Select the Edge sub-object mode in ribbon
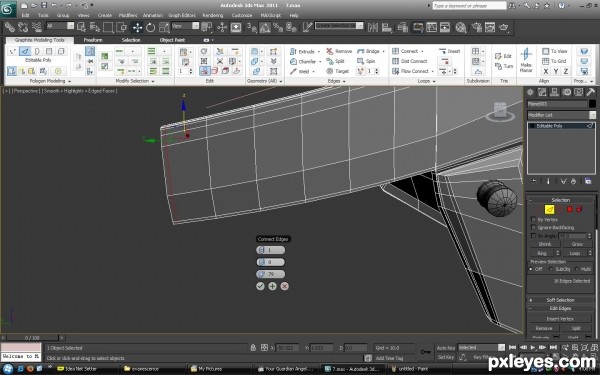This screenshot has width=600, height=375. point(25,51)
